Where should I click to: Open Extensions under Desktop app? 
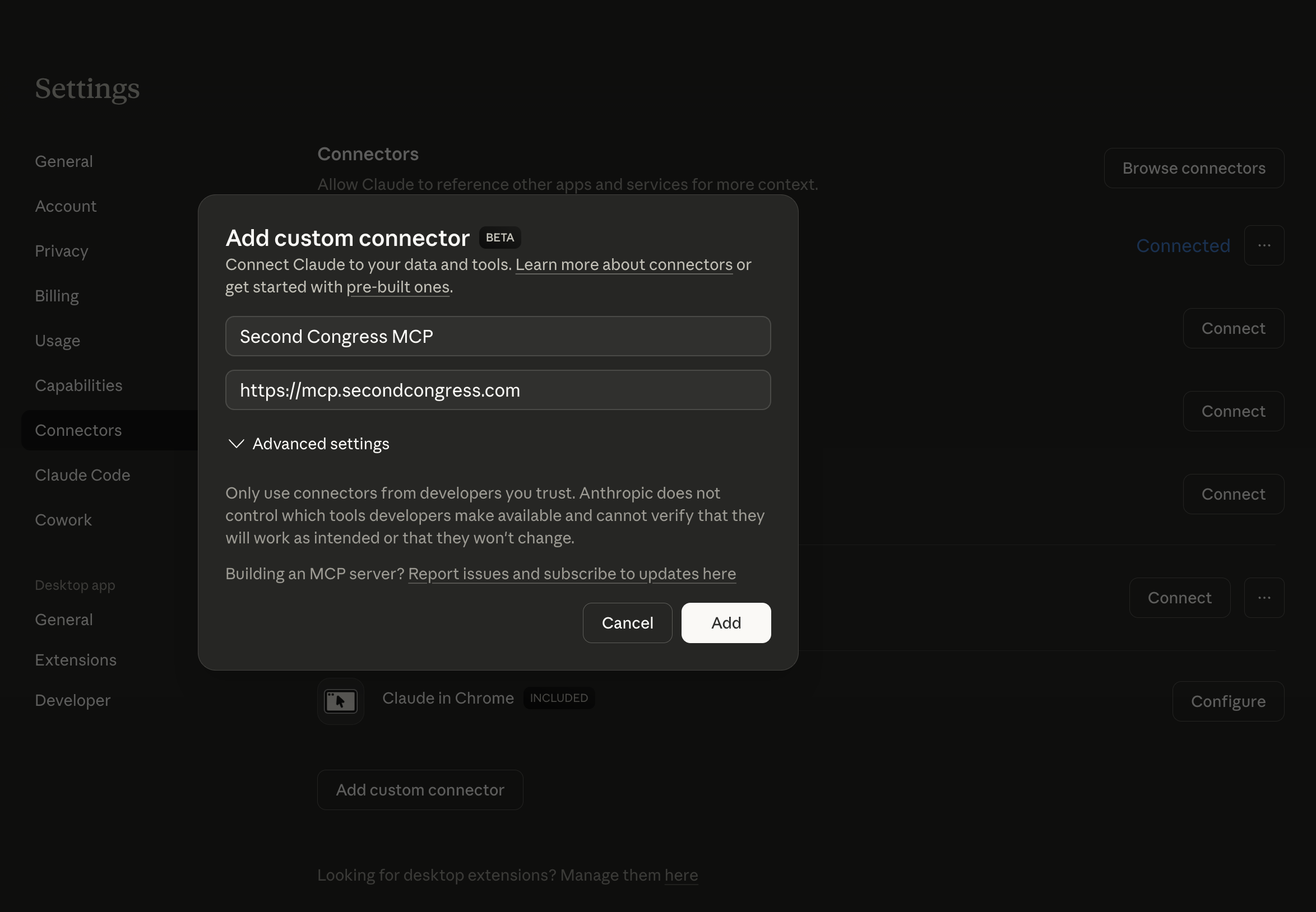pyautogui.click(x=76, y=660)
